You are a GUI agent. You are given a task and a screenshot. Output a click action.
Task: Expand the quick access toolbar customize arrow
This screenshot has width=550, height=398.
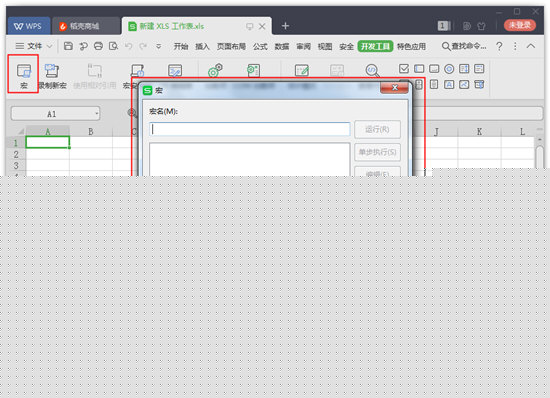click(x=159, y=46)
